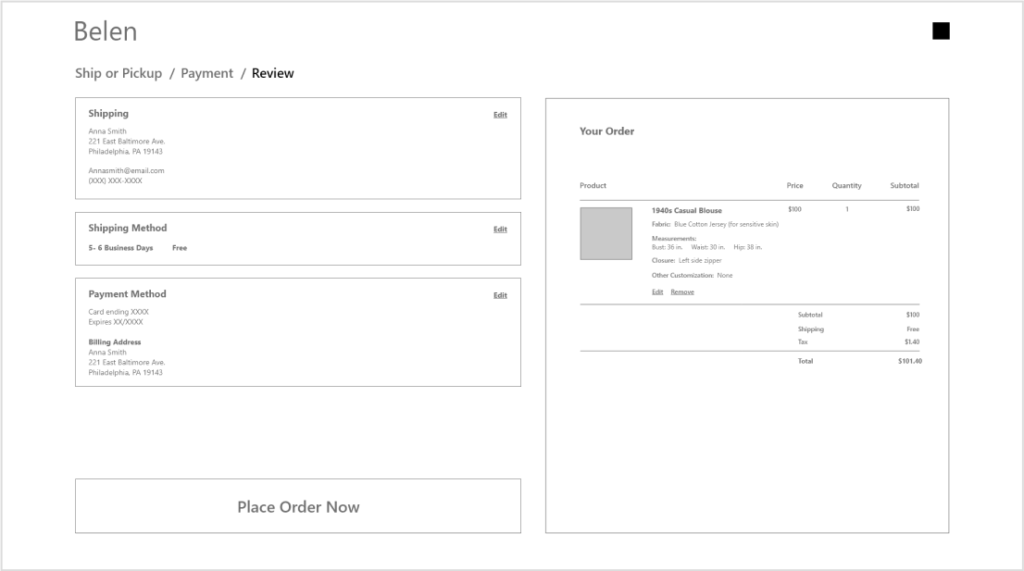Click the Annasmith@email.com email address
The image size is (1024, 571).
pyautogui.click(x=126, y=171)
